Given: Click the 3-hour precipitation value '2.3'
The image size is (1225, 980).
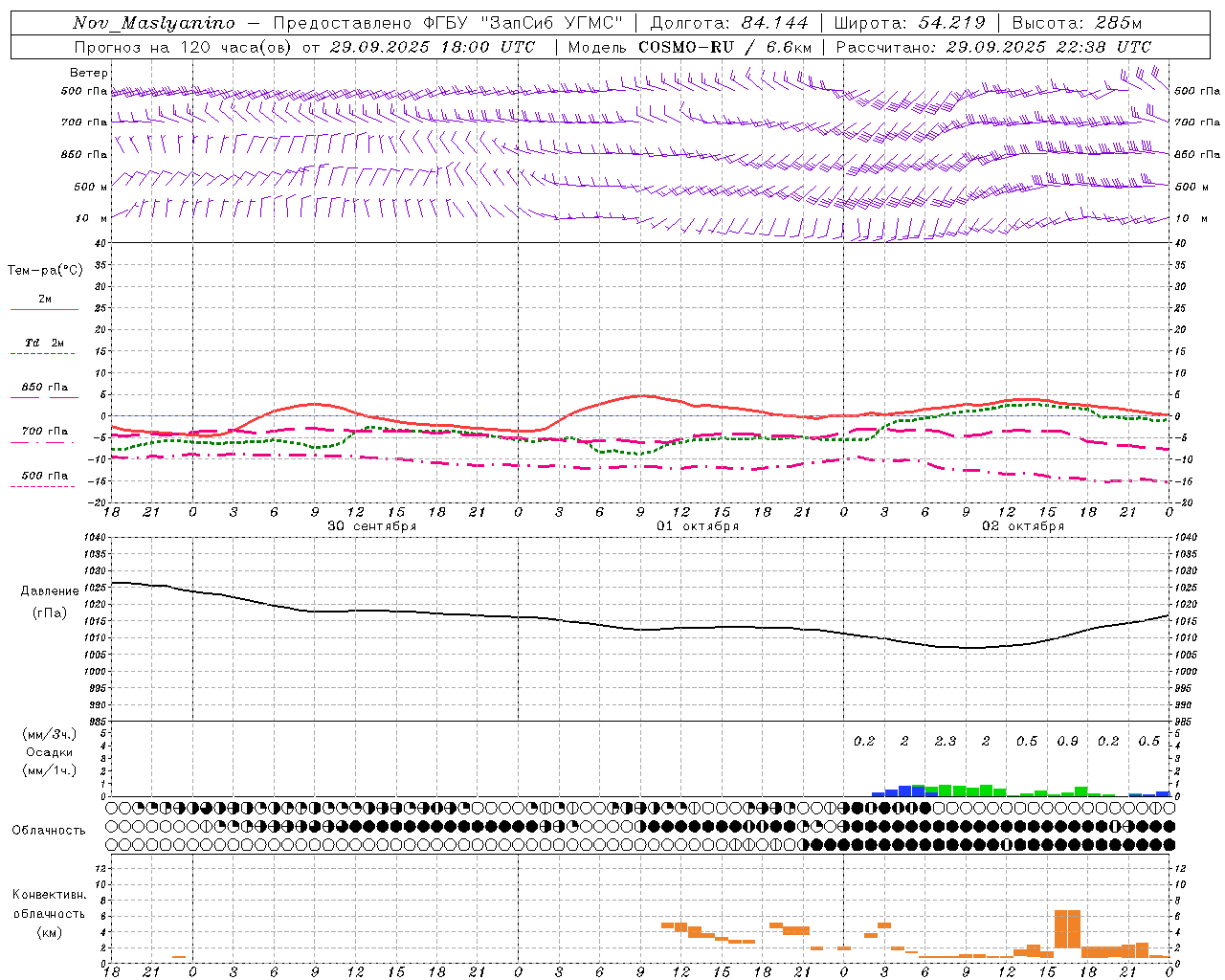Looking at the screenshot, I should 946,741.
